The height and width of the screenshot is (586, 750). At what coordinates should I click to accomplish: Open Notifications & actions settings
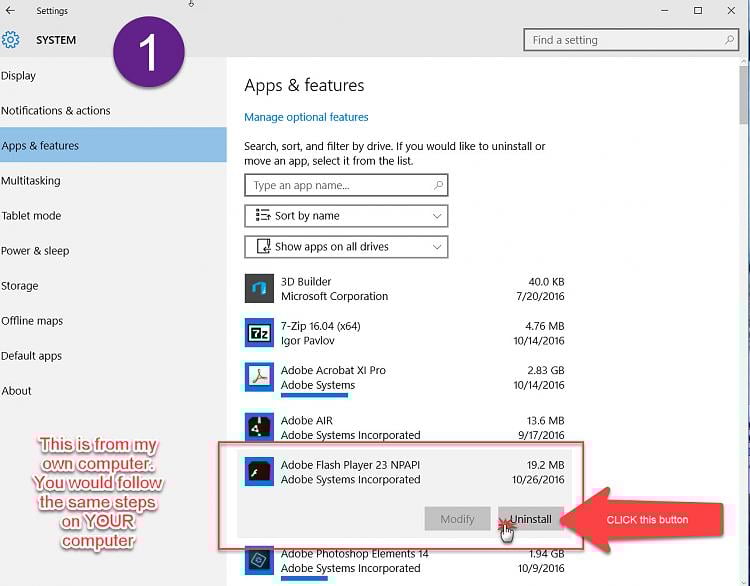113,111
